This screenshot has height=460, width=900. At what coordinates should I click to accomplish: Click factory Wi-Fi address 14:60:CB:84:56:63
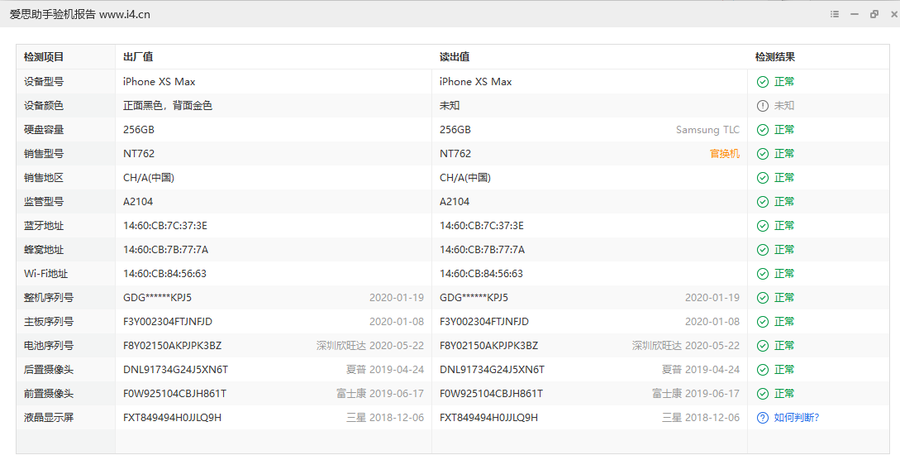[x=165, y=274]
